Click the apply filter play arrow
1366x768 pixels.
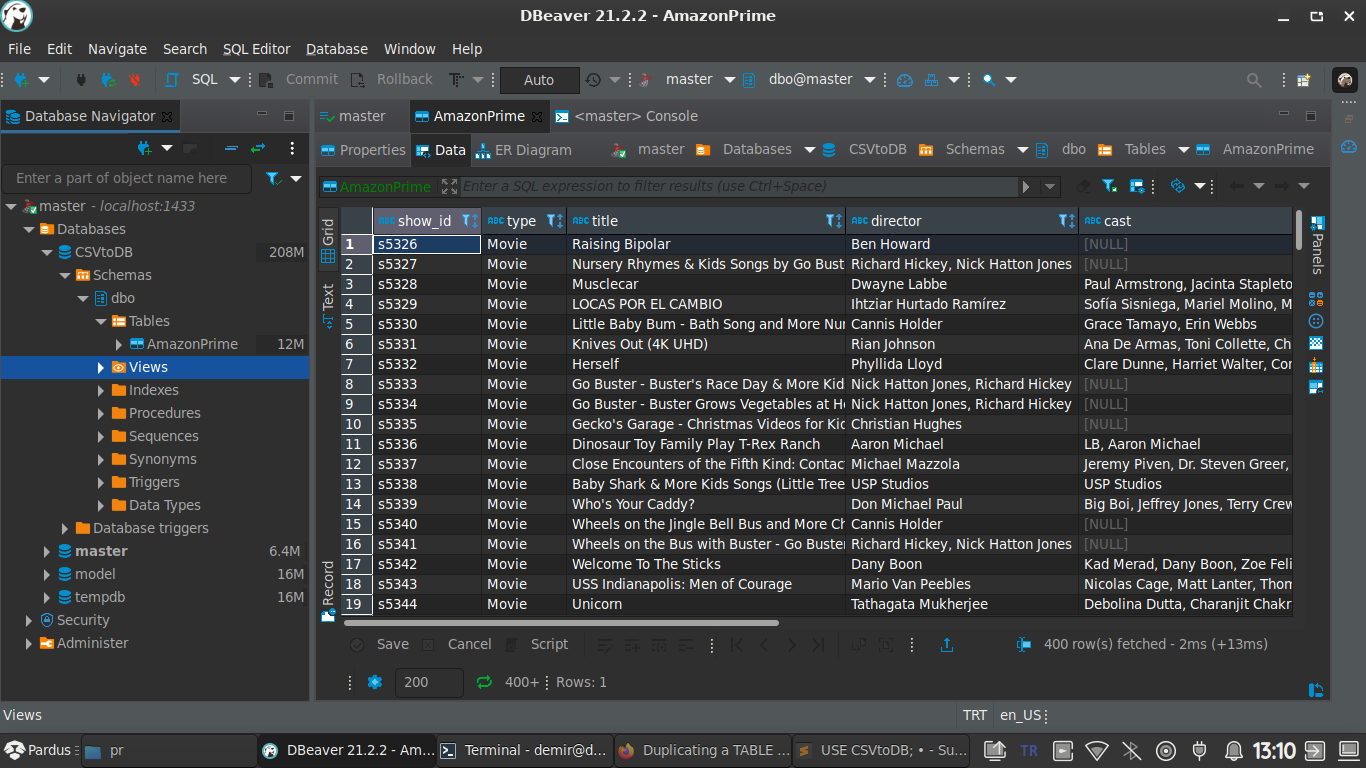(1026, 186)
